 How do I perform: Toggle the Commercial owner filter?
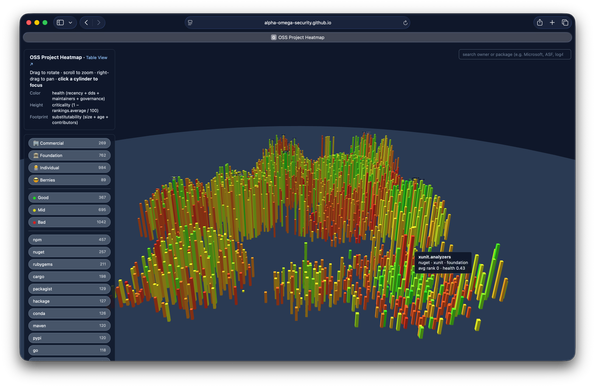click(69, 143)
